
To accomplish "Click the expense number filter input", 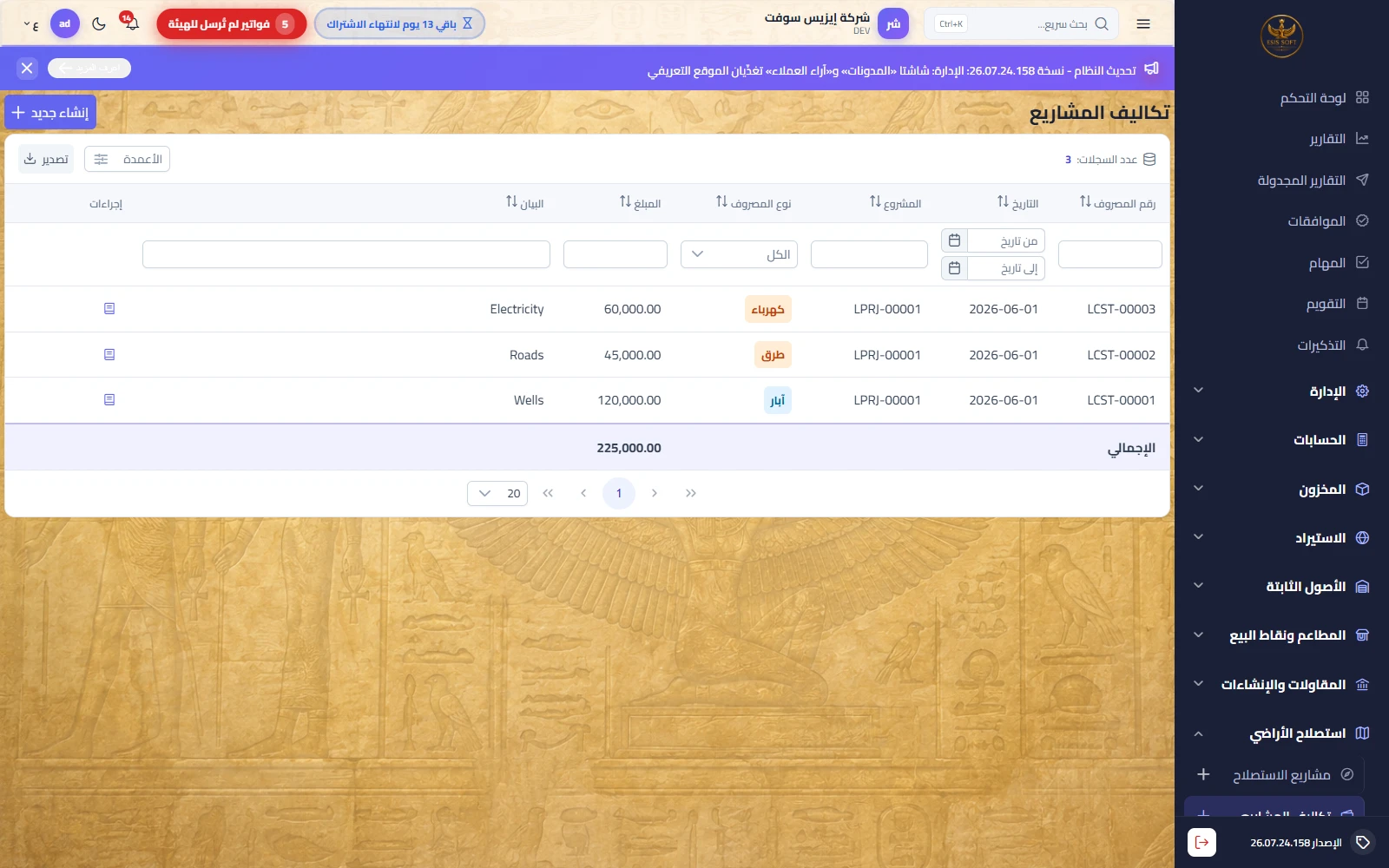I will point(1109,254).
